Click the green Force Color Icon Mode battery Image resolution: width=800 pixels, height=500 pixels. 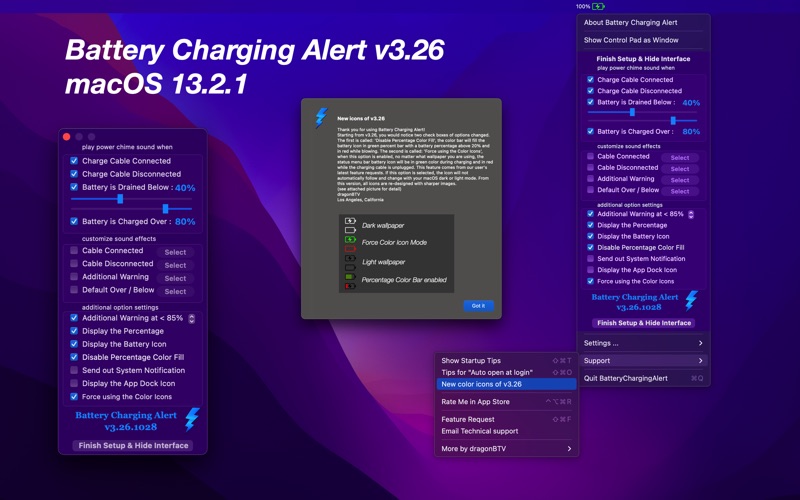click(x=350, y=239)
